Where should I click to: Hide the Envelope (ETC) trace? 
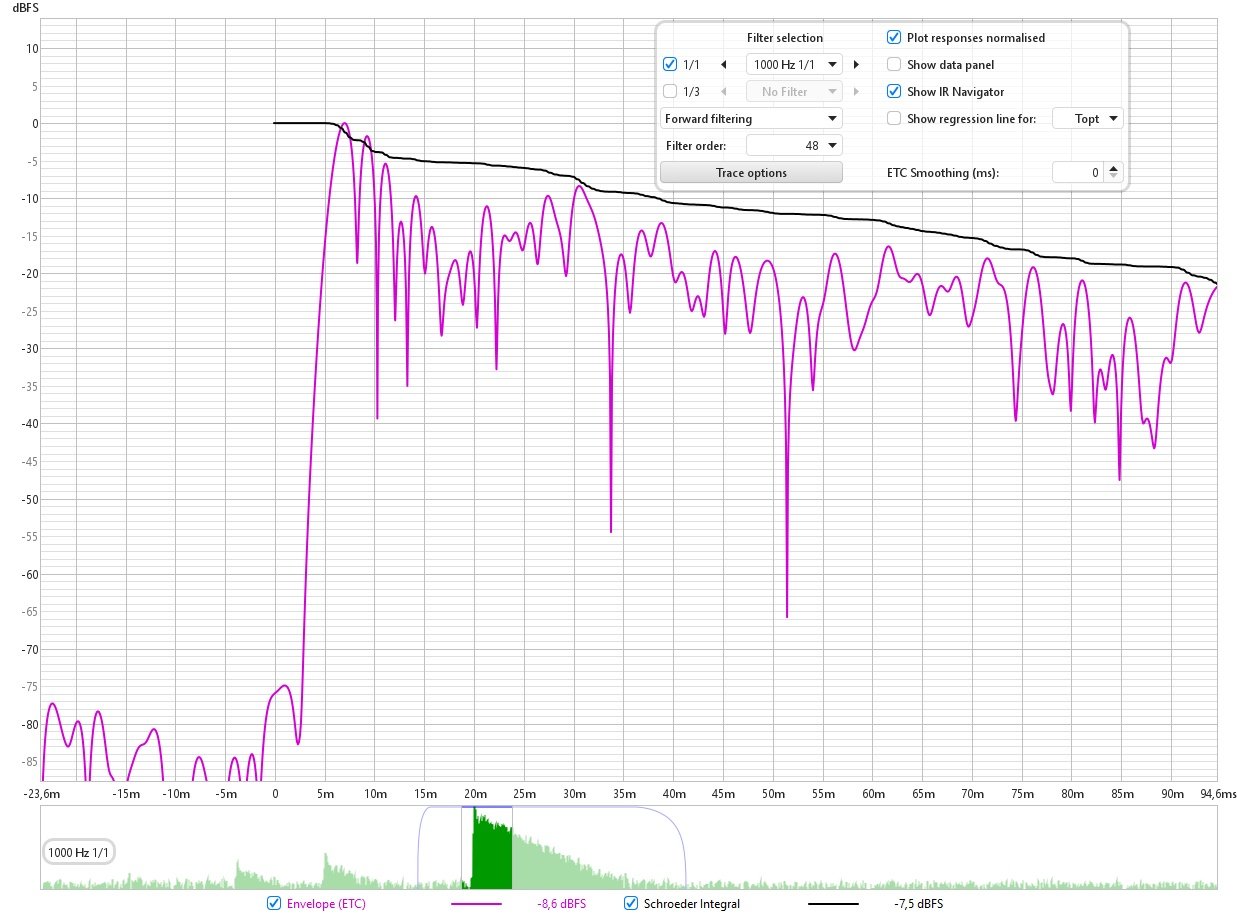click(274, 904)
